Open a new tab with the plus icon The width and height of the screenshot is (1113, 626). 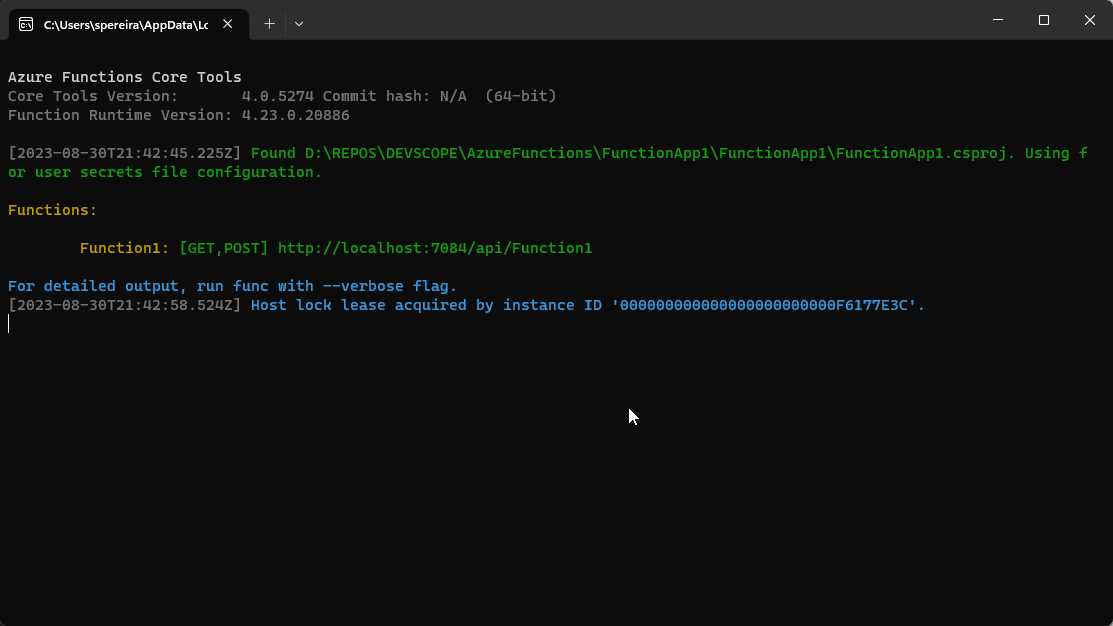tap(269, 24)
